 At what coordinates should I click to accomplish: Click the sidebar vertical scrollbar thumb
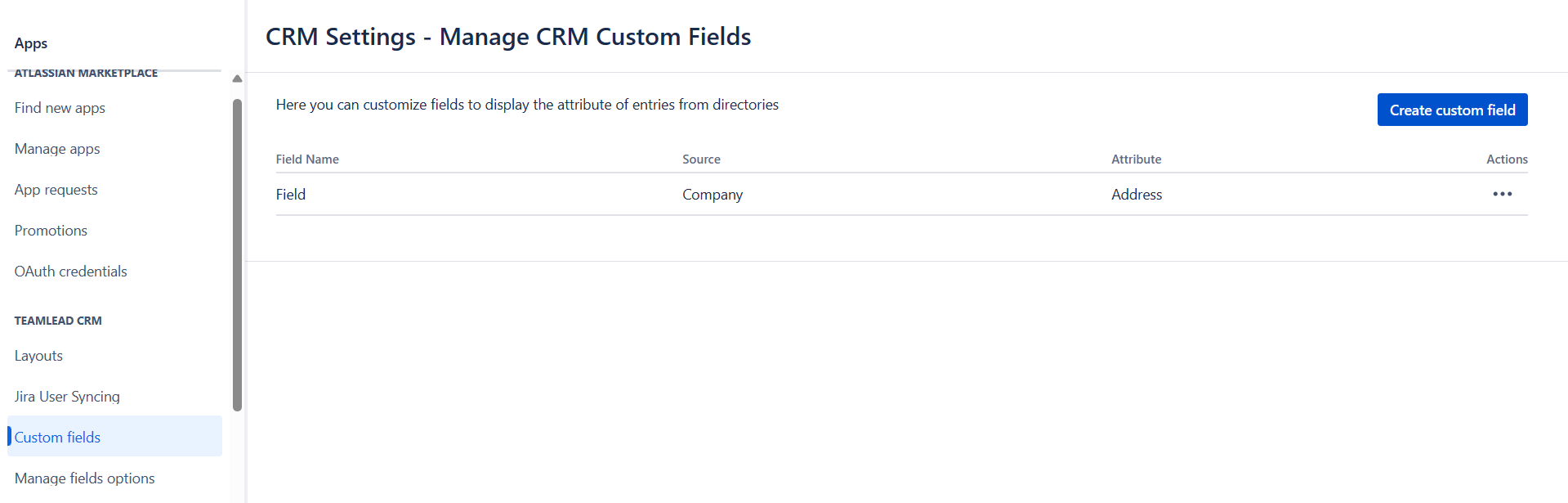click(x=237, y=254)
